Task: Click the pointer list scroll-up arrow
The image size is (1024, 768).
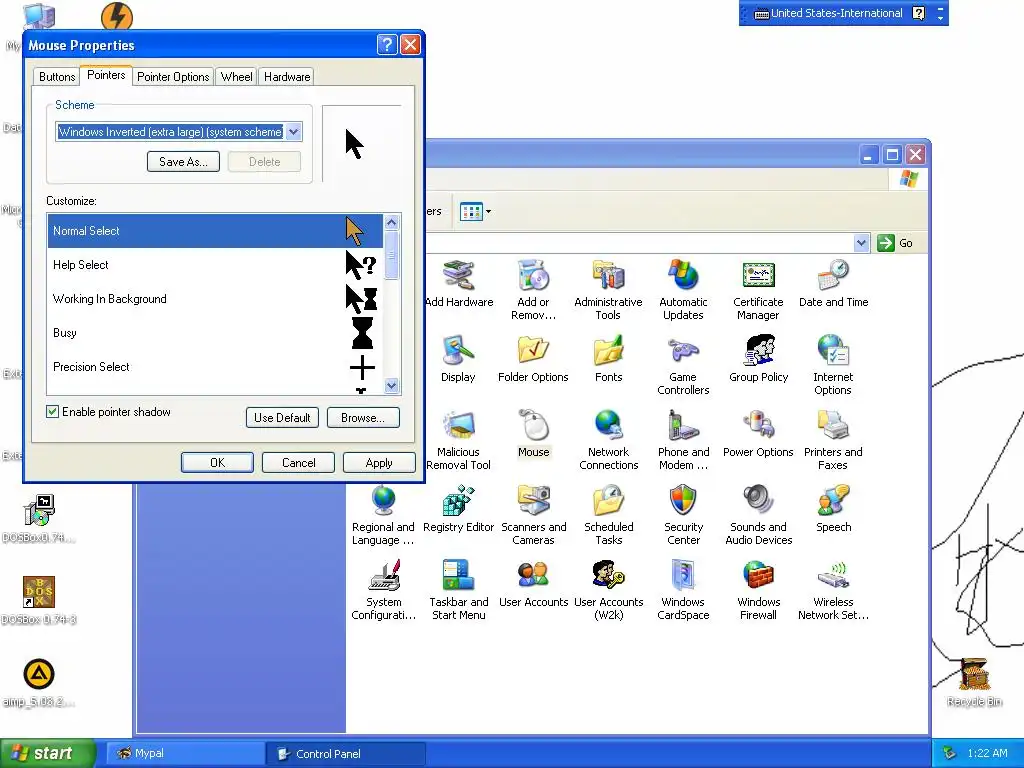Action: [x=392, y=223]
